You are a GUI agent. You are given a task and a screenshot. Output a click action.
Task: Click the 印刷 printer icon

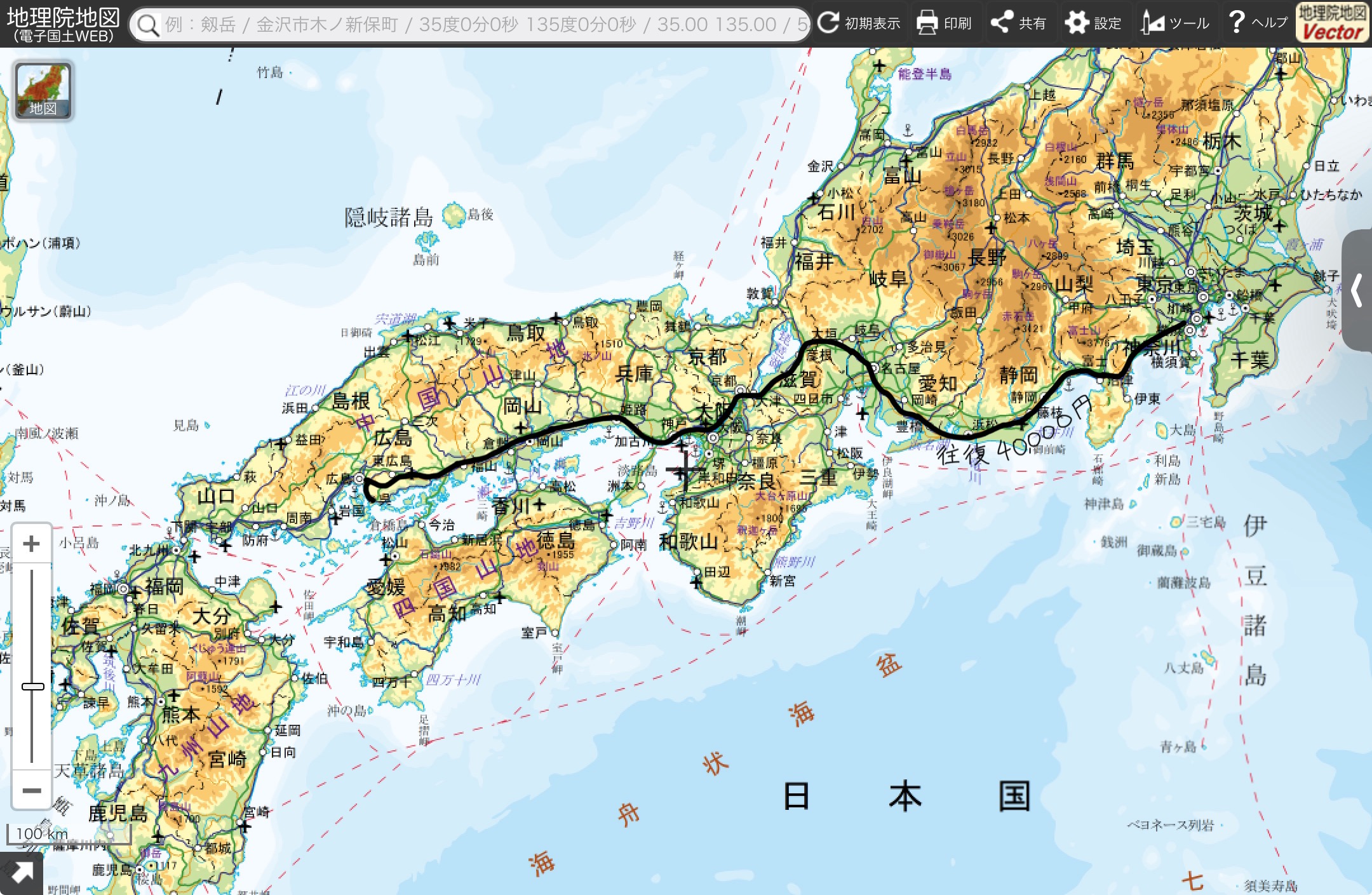click(x=927, y=23)
